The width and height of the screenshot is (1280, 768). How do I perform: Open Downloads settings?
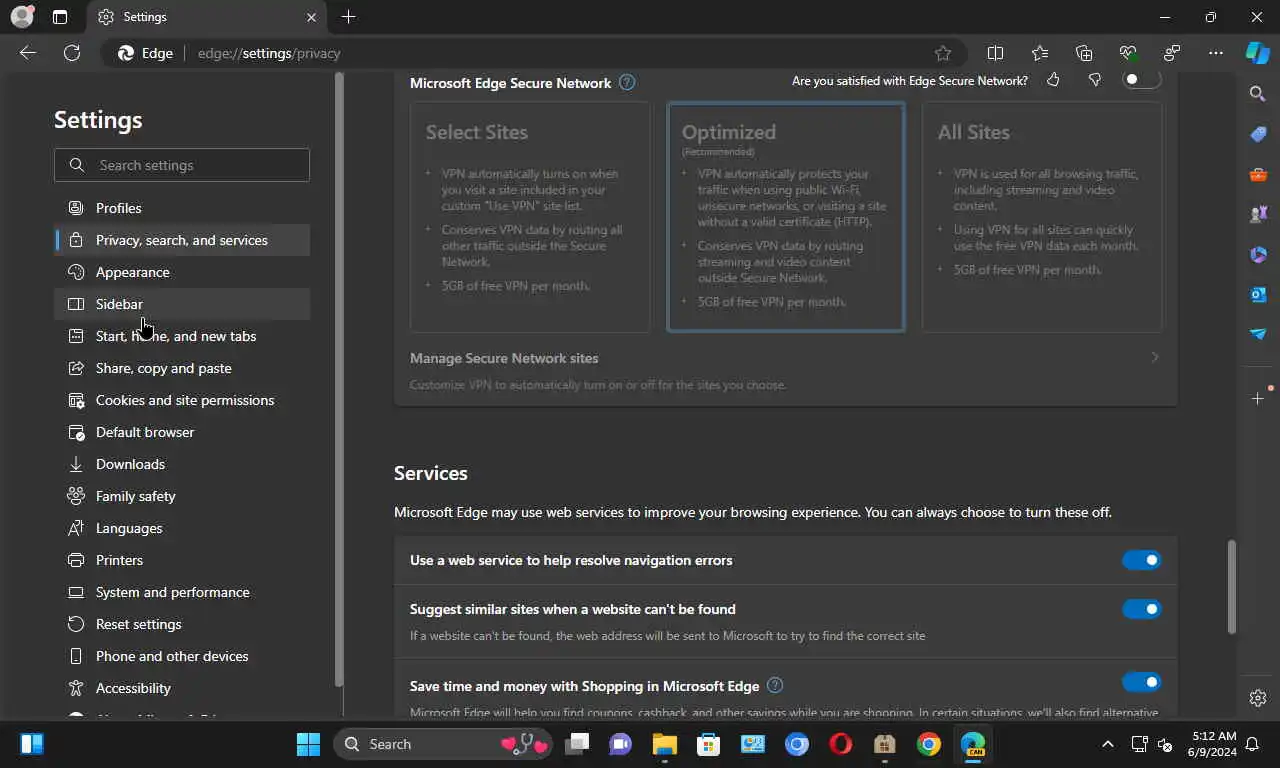(182, 464)
